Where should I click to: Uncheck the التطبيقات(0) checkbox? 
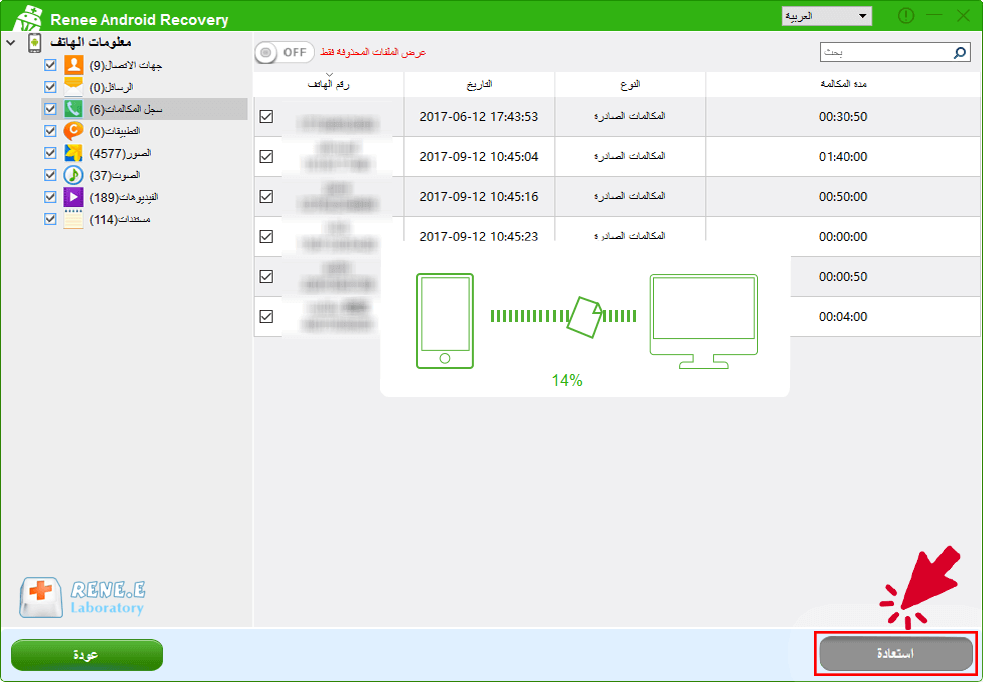point(50,131)
